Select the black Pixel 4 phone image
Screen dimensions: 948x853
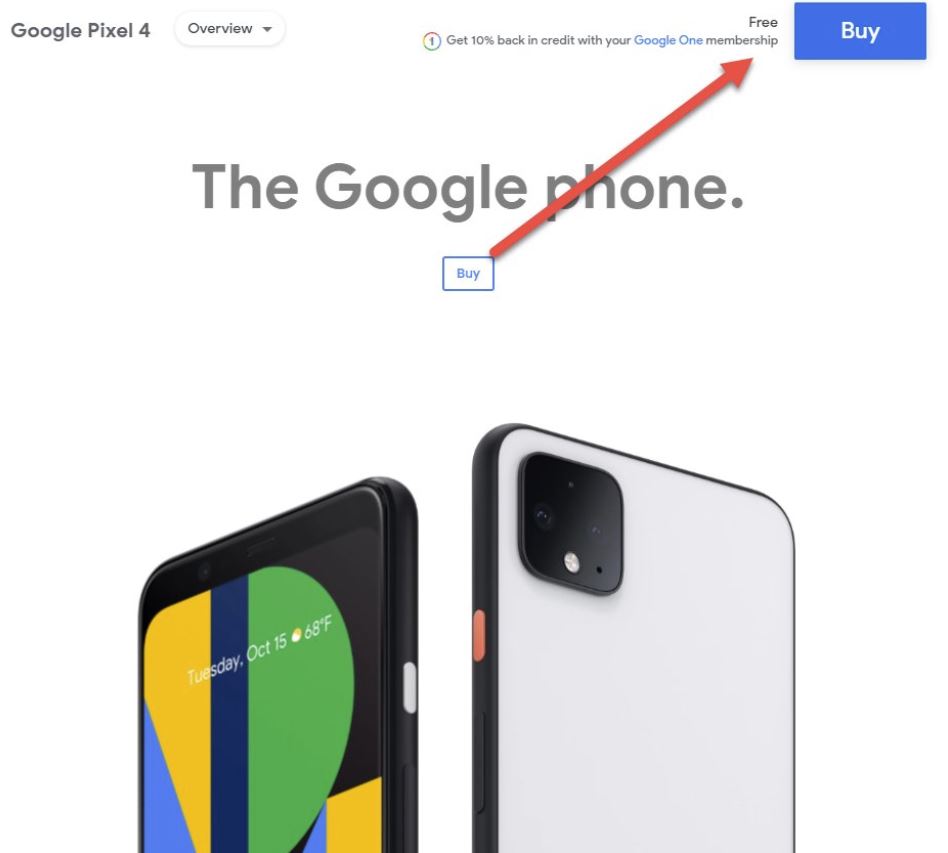pyautogui.click(x=278, y=665)
